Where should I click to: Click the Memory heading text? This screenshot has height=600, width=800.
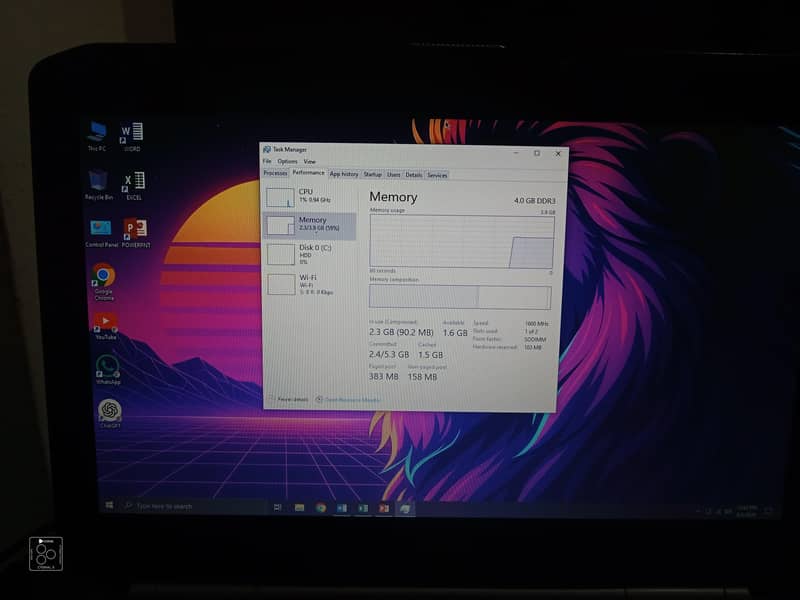point(393,197)
